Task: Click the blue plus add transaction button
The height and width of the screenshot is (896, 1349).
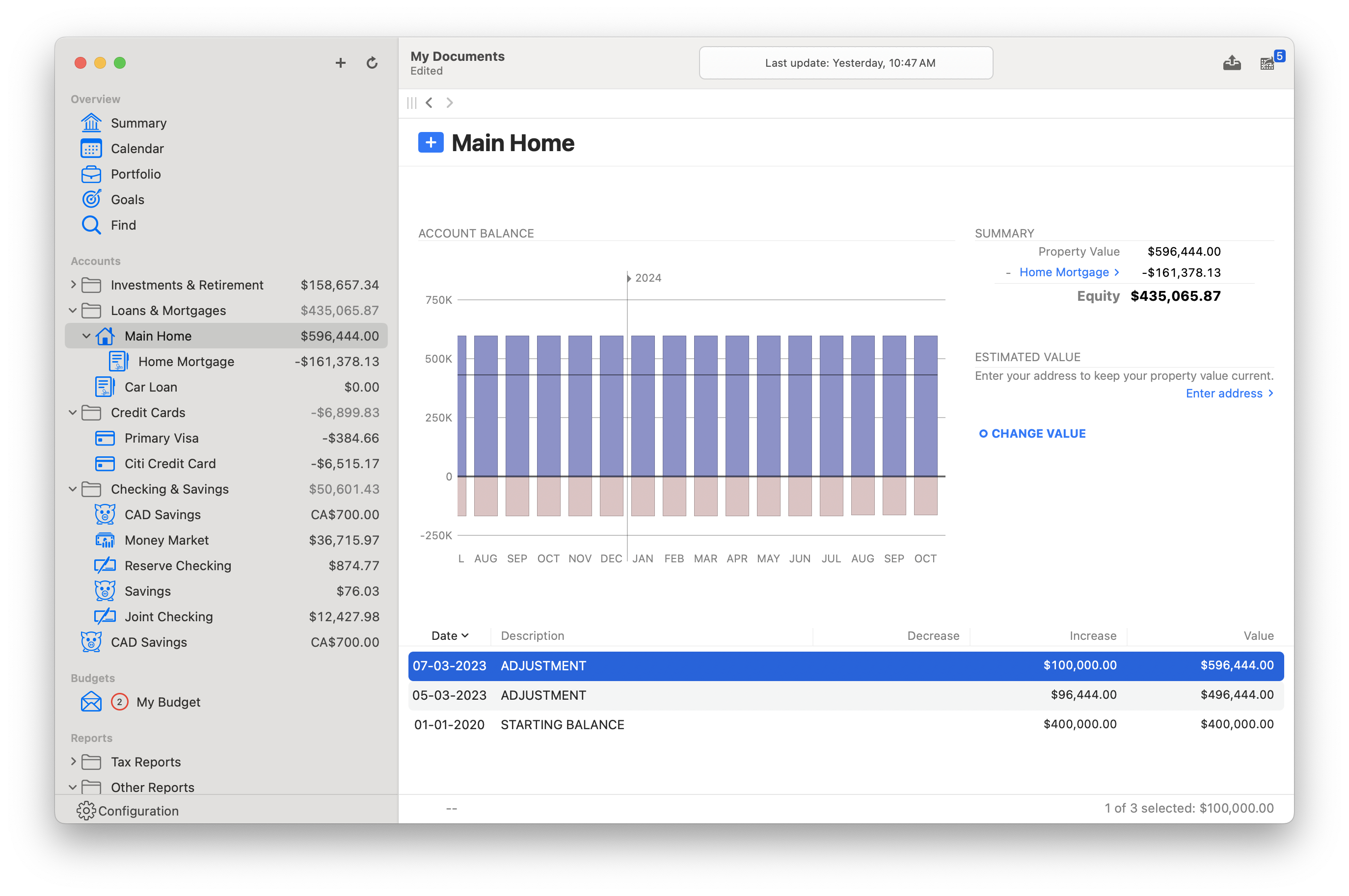Action: pos(431,142)
